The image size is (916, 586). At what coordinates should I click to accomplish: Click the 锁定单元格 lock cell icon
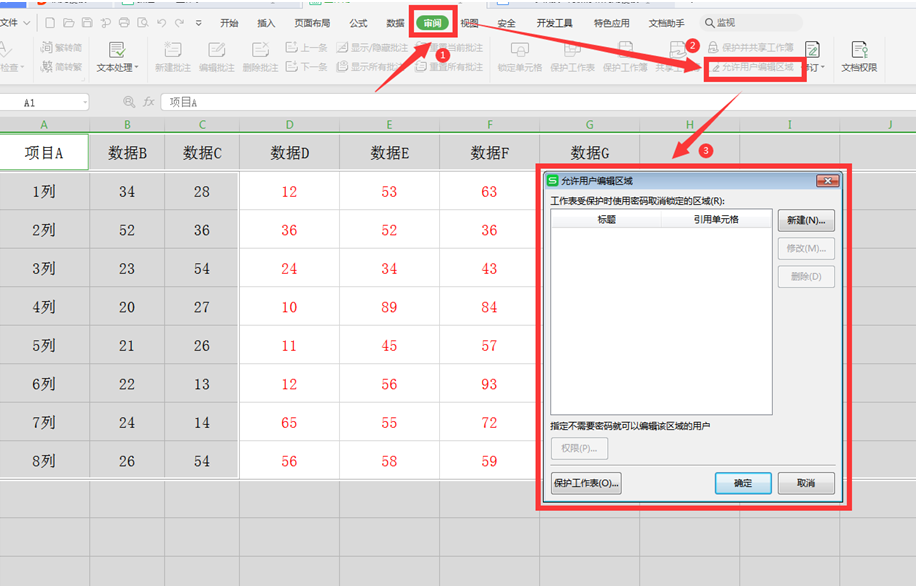[x=519, y=50]
